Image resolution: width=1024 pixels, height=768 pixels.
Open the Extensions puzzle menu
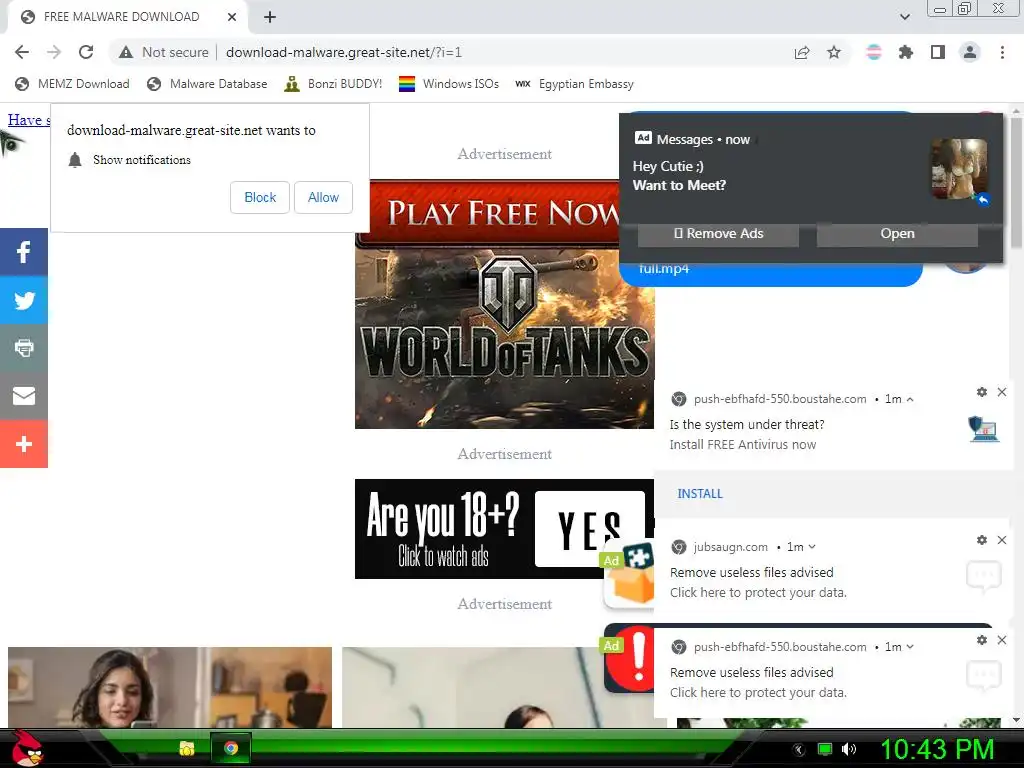[x=906, y=52]
